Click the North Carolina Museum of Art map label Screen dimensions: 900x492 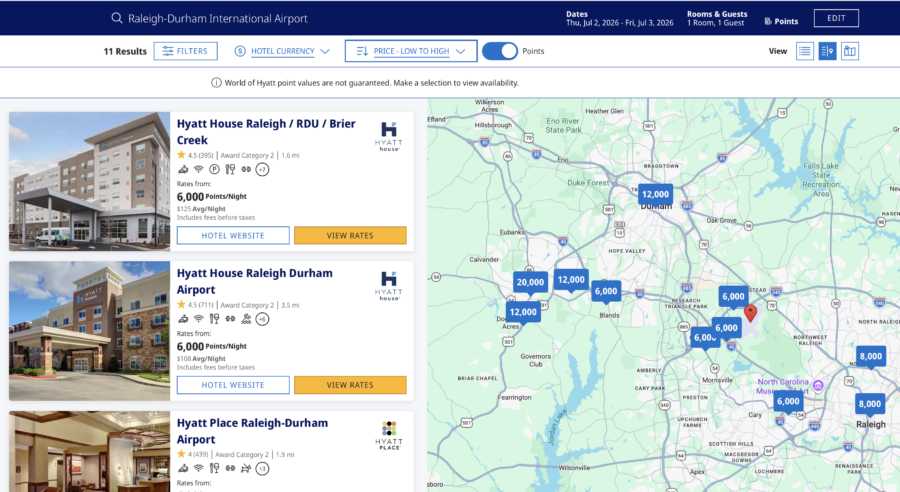[783, 386]
